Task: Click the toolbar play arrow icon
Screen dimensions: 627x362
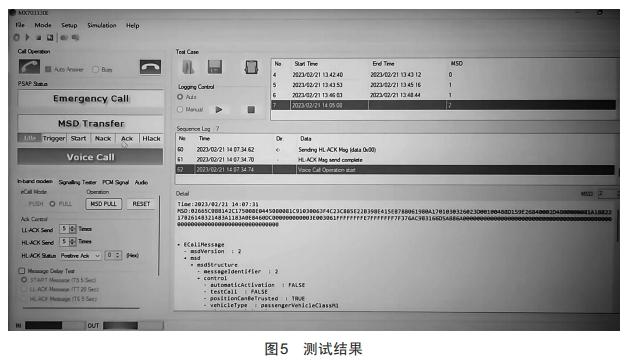Action: (x=27, y=37)
